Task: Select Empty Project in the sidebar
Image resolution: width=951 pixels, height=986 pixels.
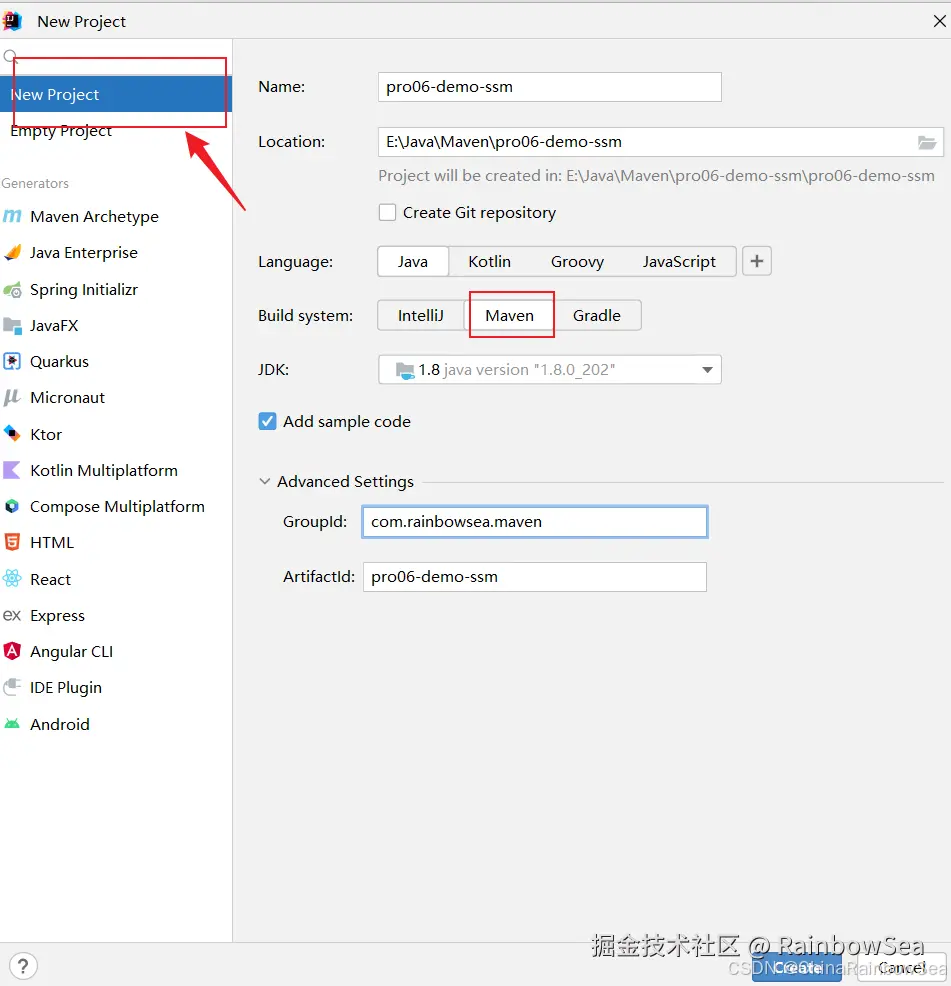Action: 116,131
